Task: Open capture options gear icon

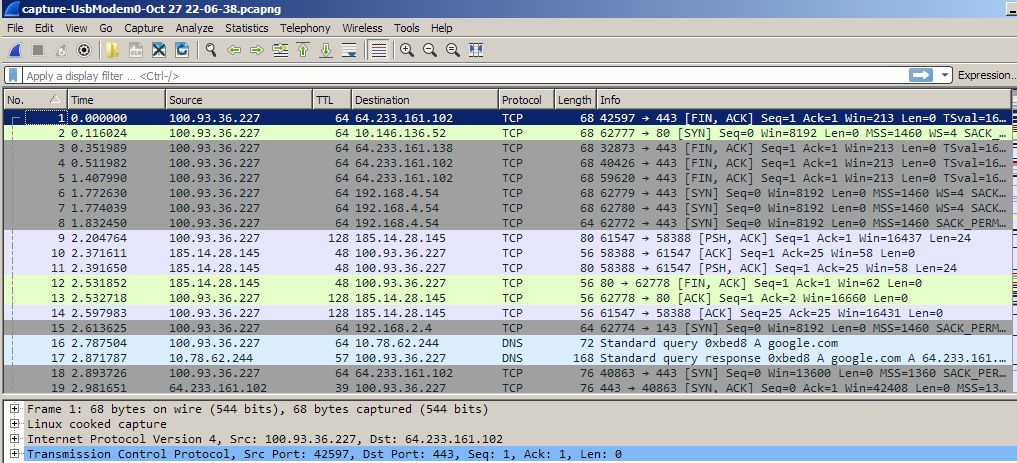Action: pos(84,49)
